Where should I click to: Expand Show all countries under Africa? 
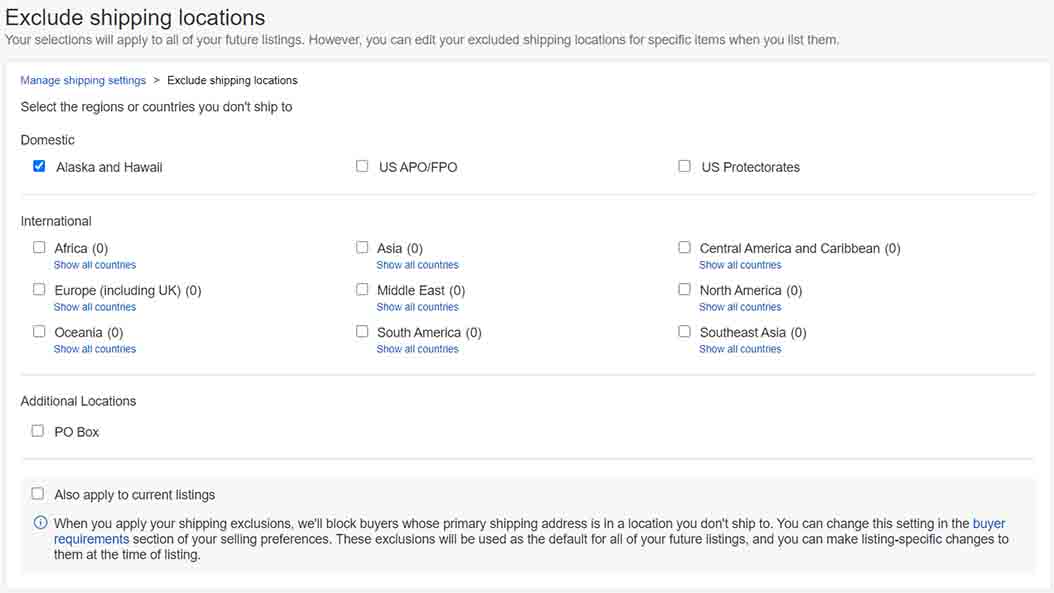click(95, 265)
